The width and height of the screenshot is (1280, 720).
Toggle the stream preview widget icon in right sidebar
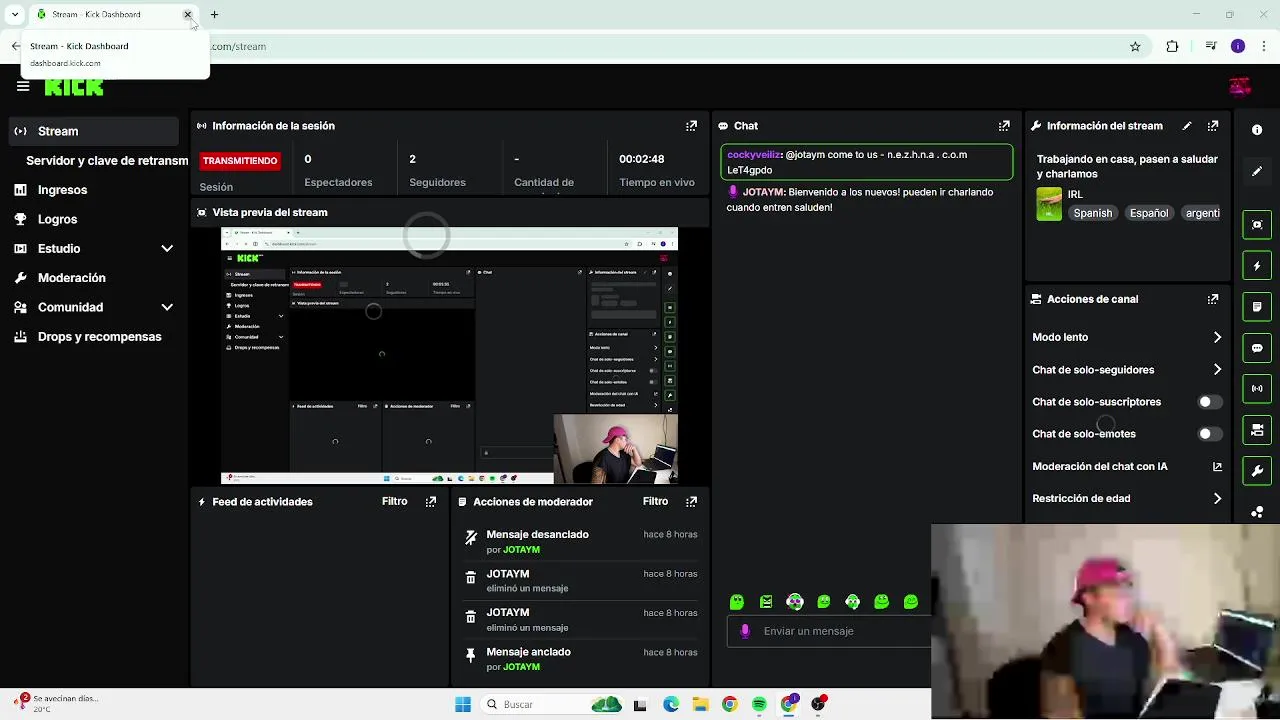tap(1257, 225)
